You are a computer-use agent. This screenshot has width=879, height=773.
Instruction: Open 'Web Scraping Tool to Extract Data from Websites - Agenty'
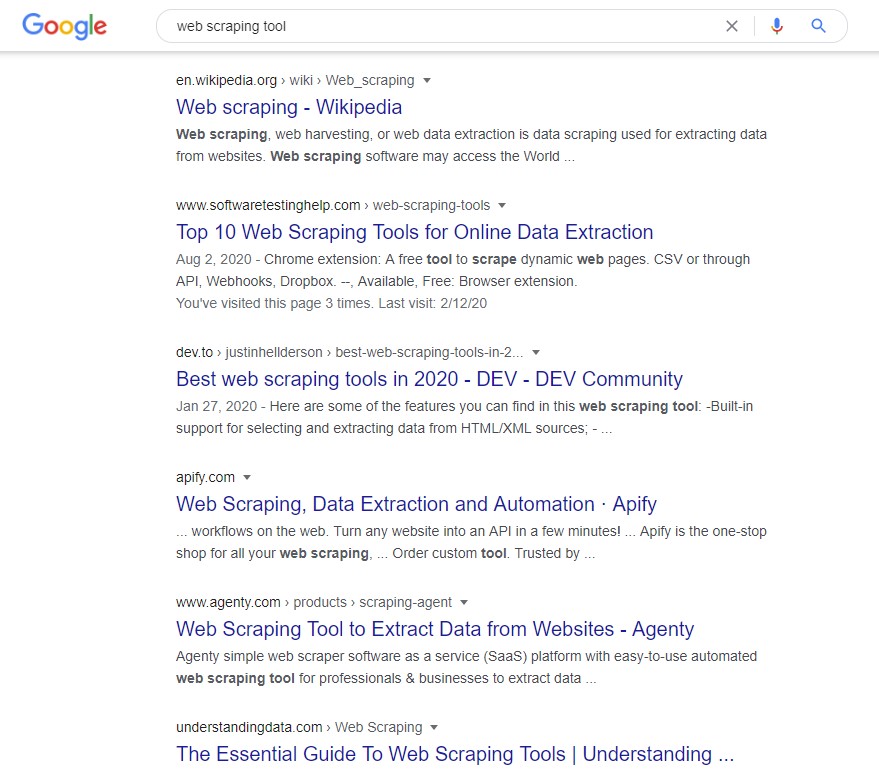435,629
